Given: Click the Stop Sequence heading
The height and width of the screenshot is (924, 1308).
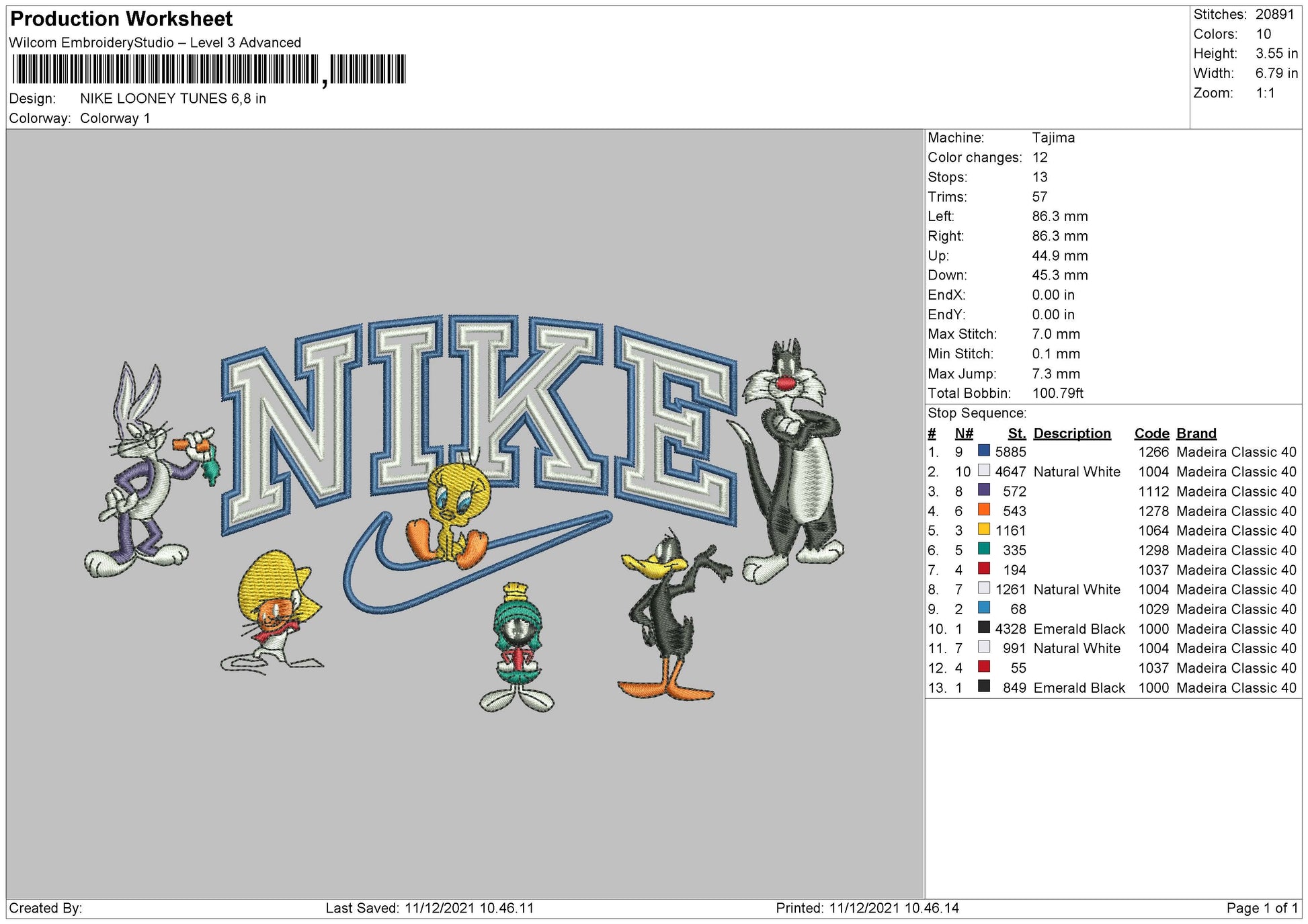Looking at the screenshot, I should point(977,413).
